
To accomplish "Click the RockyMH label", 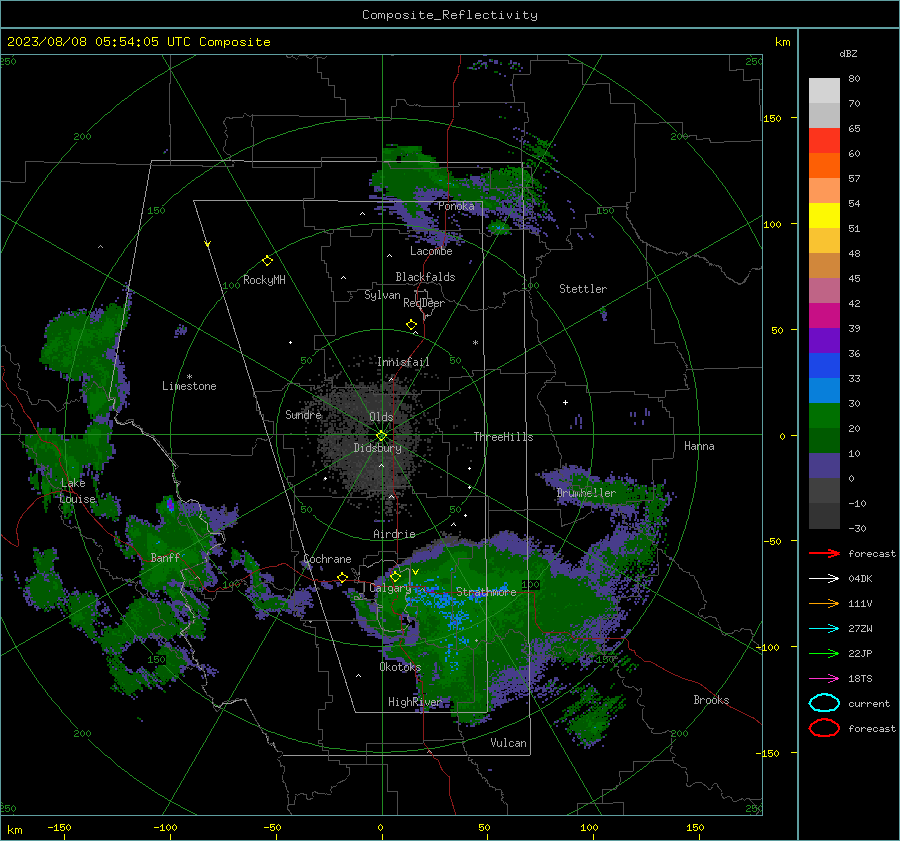I will click(x=264, y=280).
